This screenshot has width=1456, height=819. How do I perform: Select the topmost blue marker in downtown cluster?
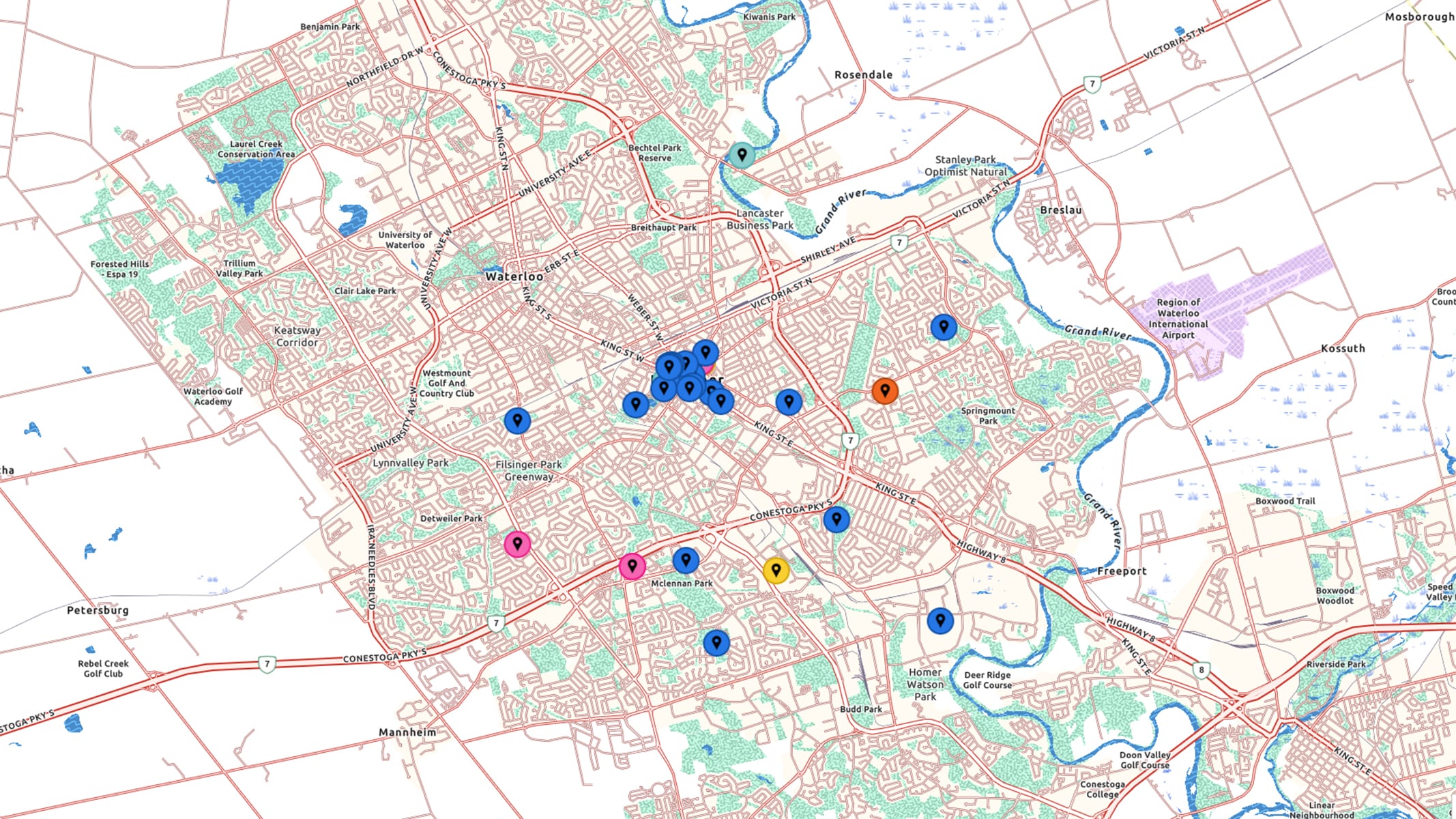click(705, 353)
